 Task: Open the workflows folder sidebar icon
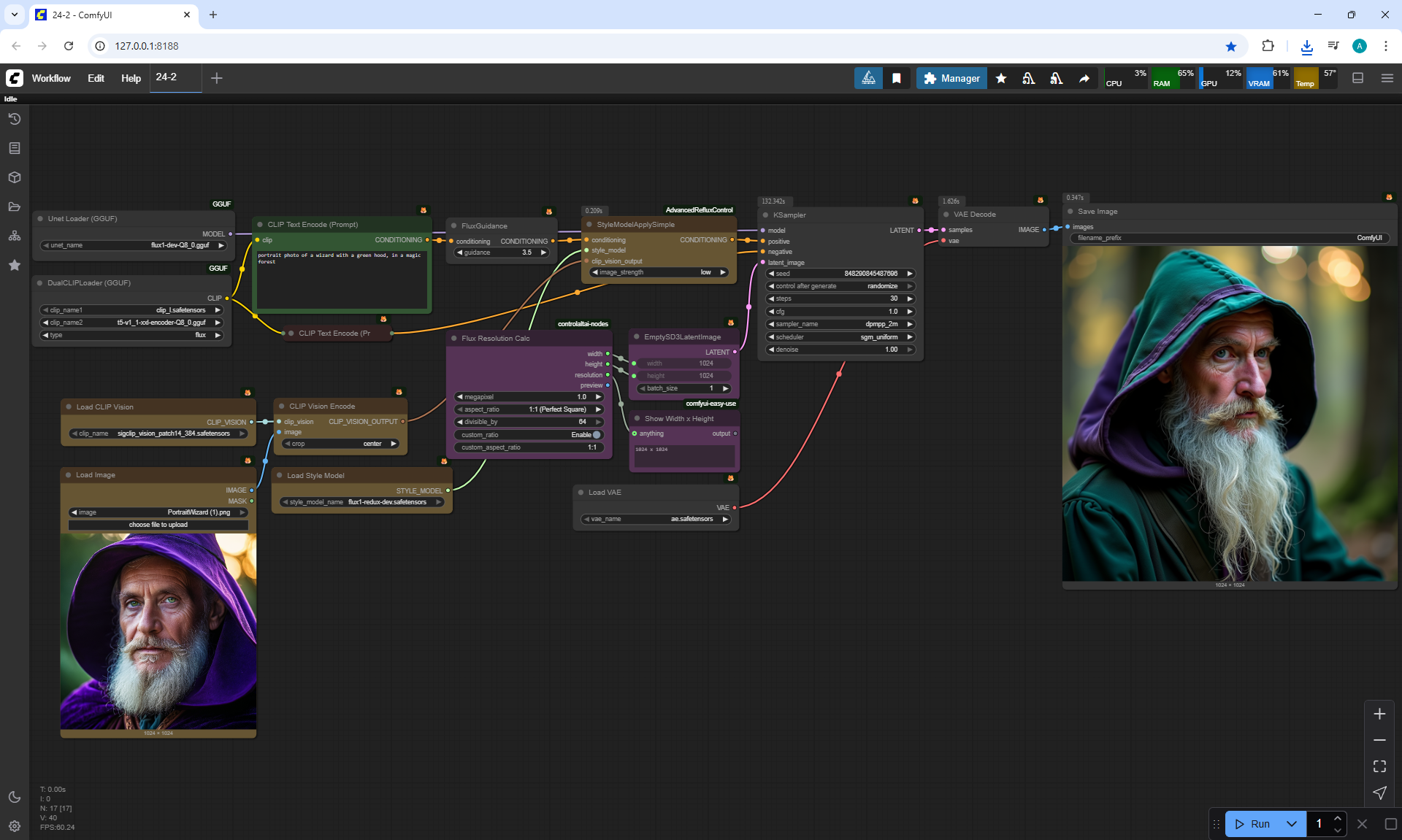[15, 207]
